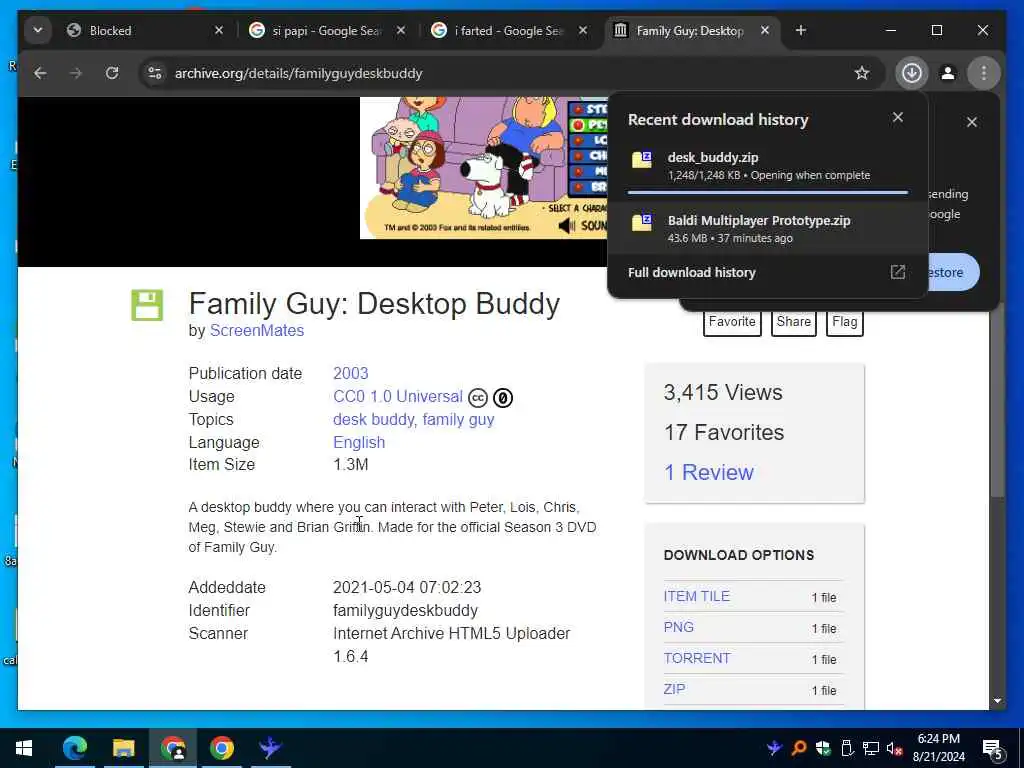Open the second Chrome taskbar icon
This screenshot has width=1024, height=768.
pos(221,748)
